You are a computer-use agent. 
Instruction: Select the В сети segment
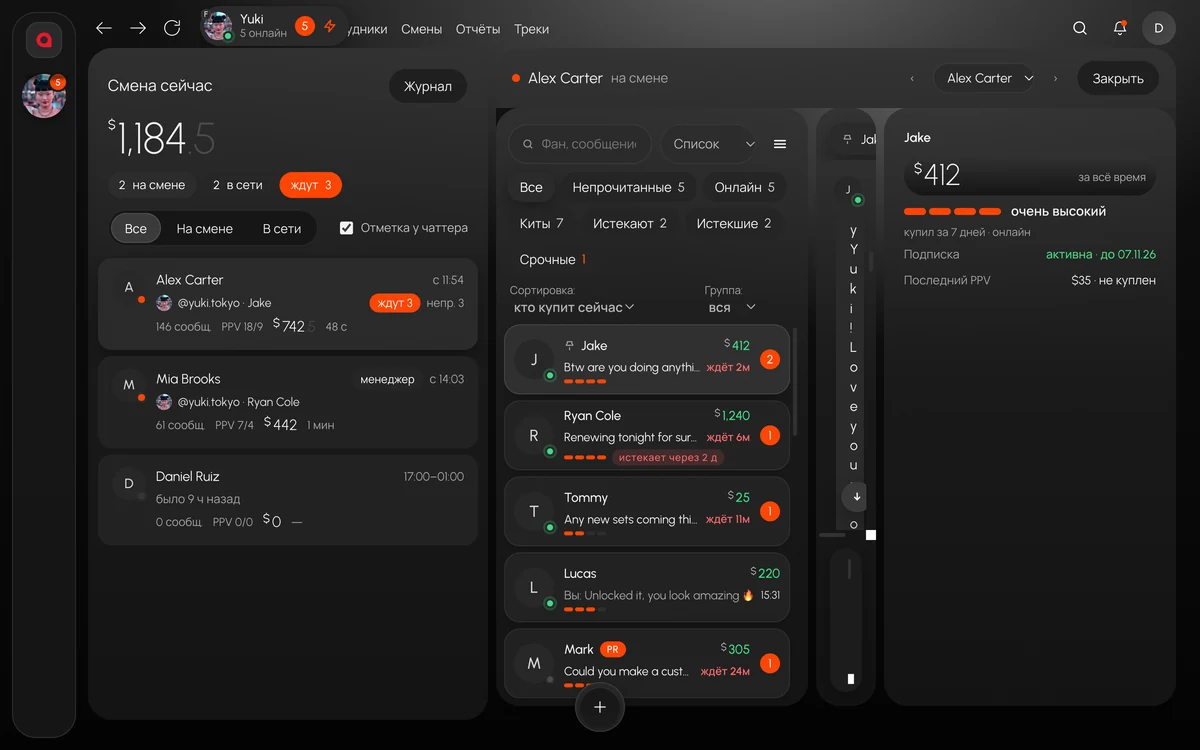pos(282,228)
